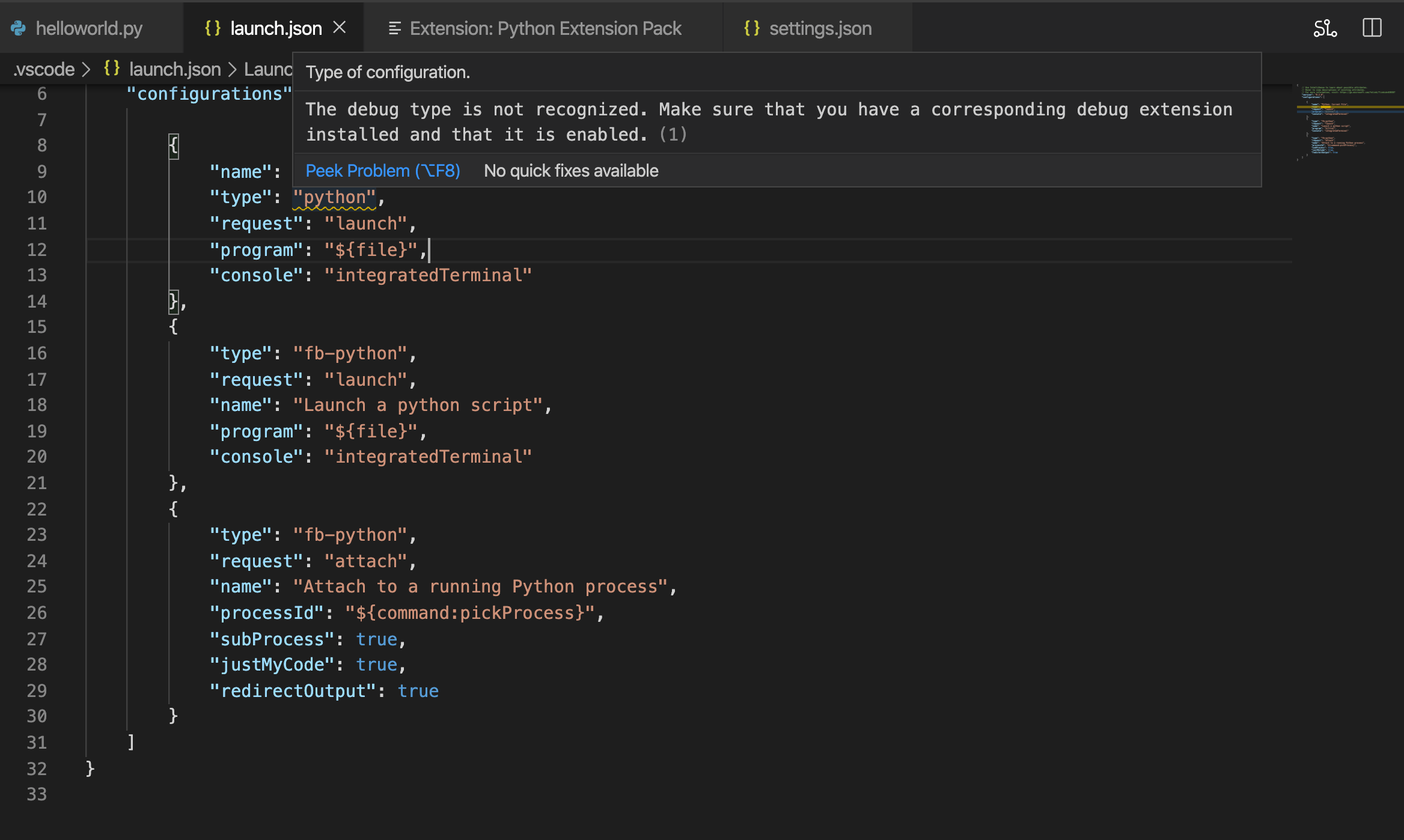Split the editor using the split icon
This screenshot has height=840, width=1404.
click(x=1372, y=27)
